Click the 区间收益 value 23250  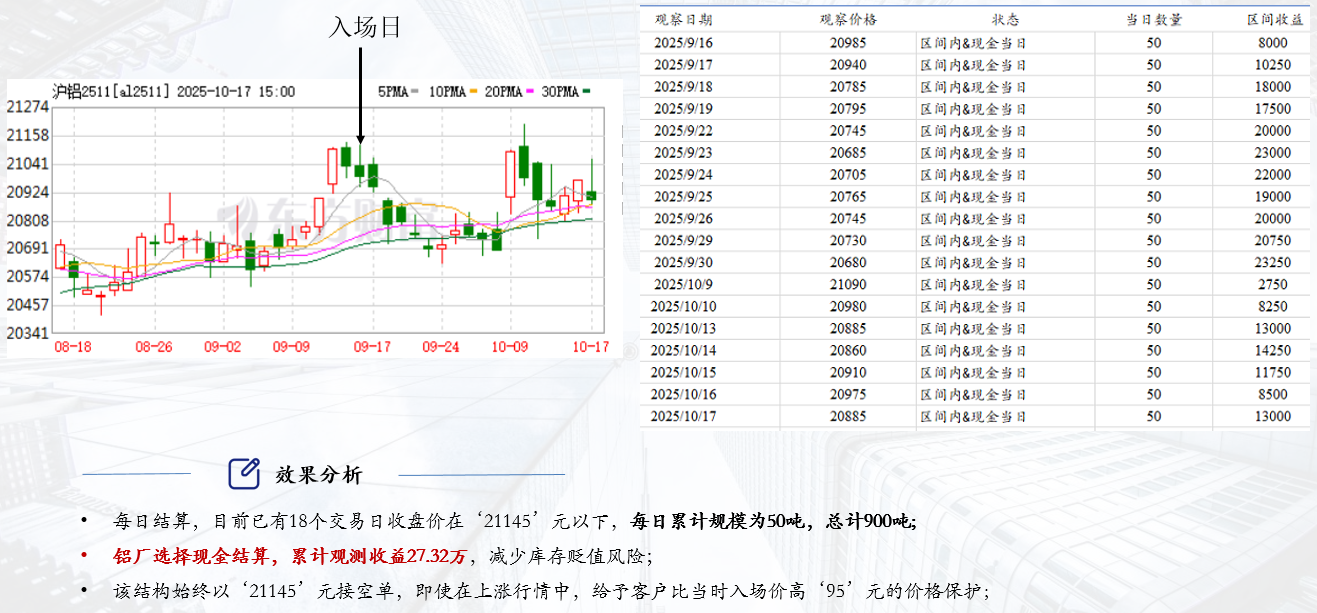pyautogui.click(x=1274, y=263)
